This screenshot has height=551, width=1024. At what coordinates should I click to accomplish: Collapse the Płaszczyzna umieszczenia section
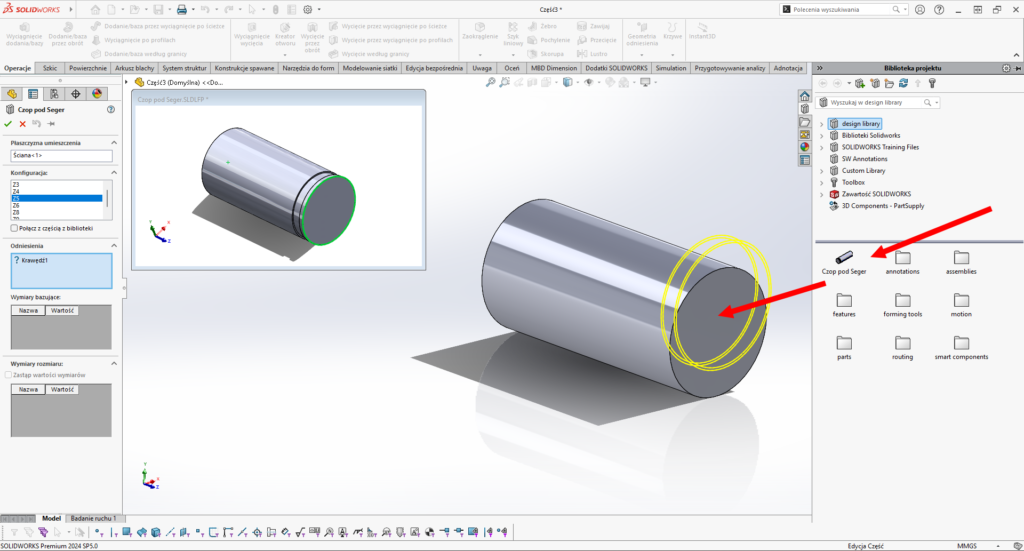(114, 143)
